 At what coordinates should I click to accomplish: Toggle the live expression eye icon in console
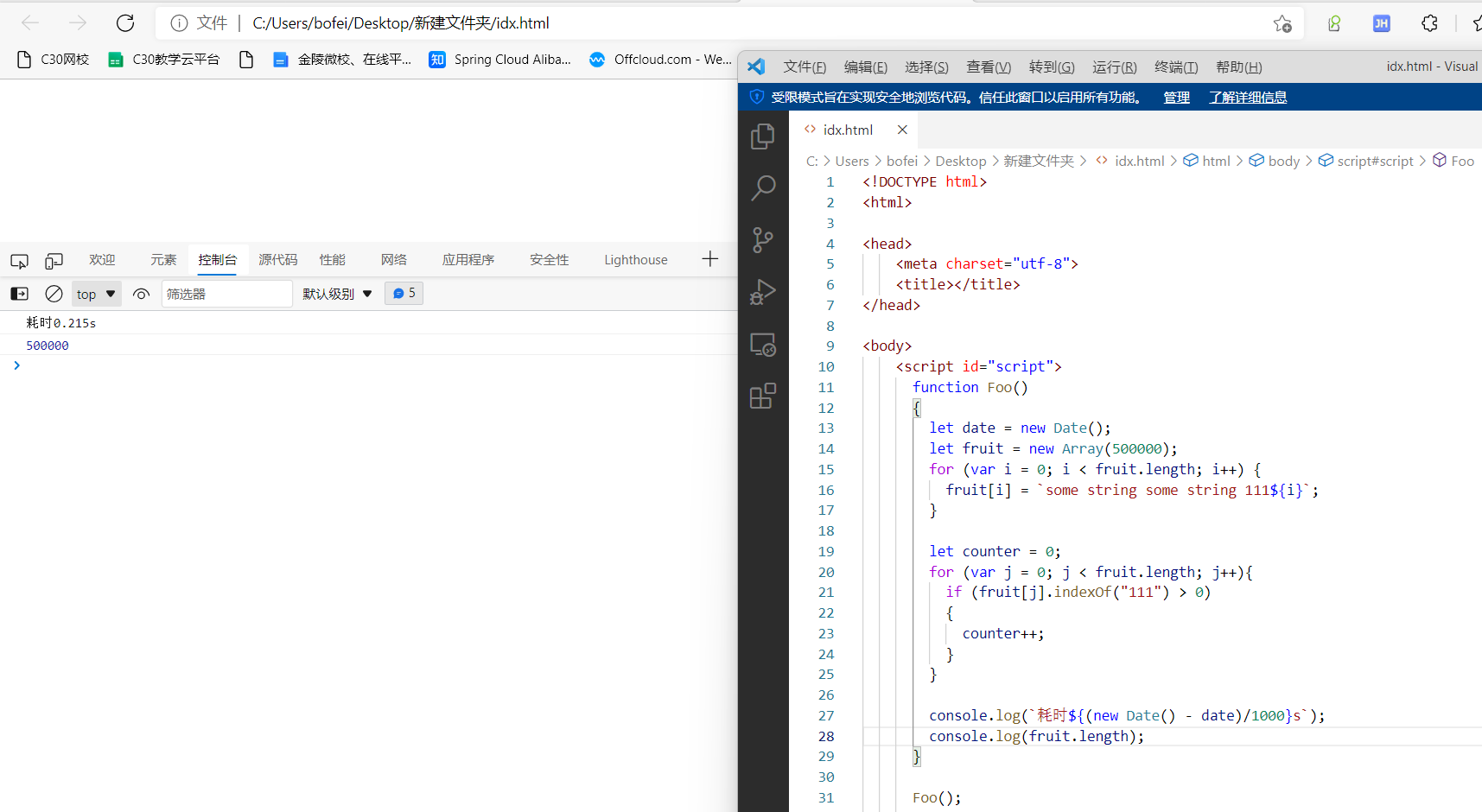point(141,294)
